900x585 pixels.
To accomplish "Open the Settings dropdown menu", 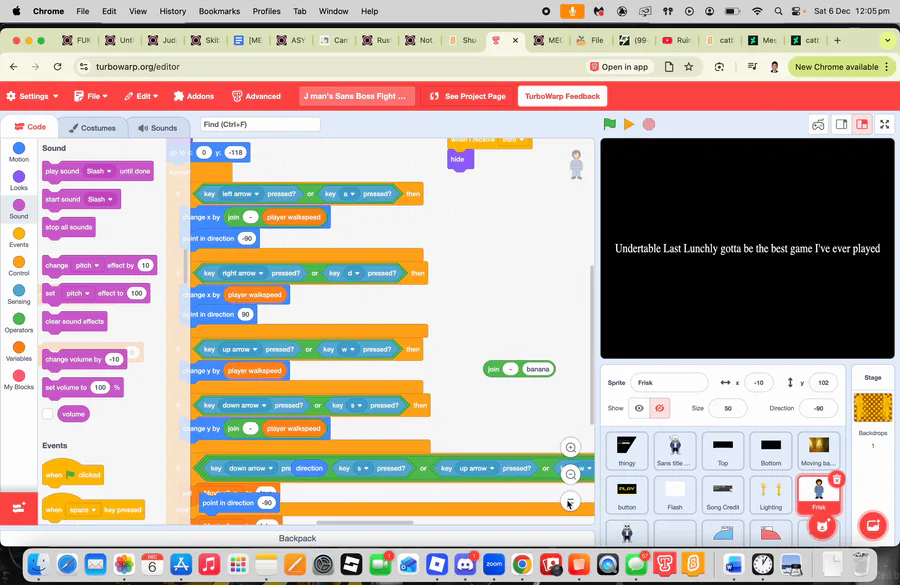I will (x=32, y=96).
